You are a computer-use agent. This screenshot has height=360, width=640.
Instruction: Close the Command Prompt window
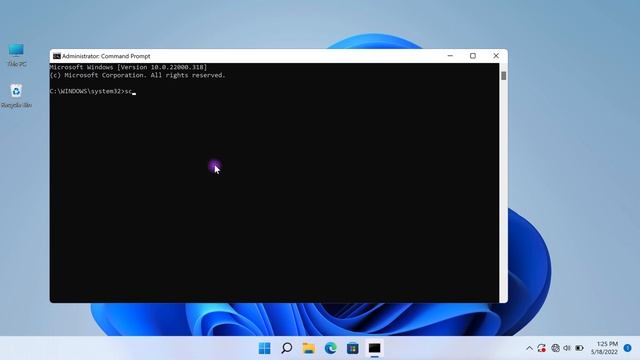click(496, 56)
